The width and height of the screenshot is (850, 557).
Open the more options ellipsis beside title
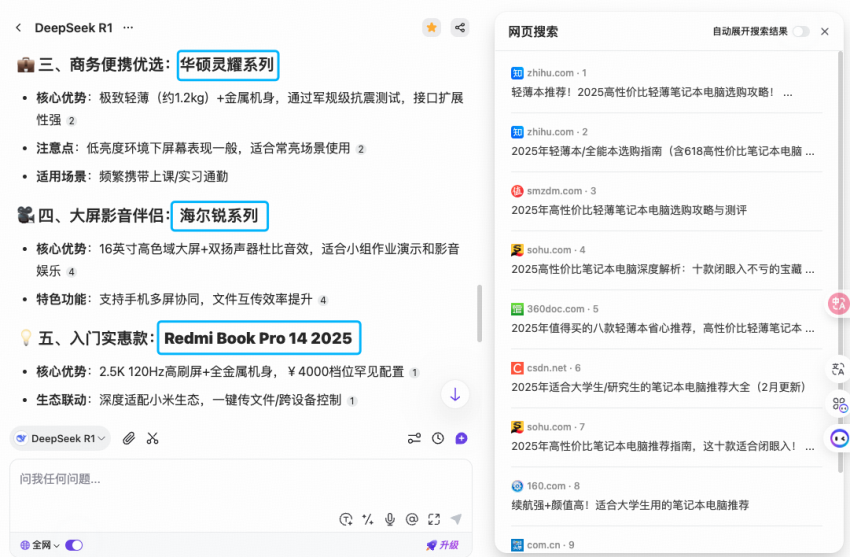tap(128, 28)
